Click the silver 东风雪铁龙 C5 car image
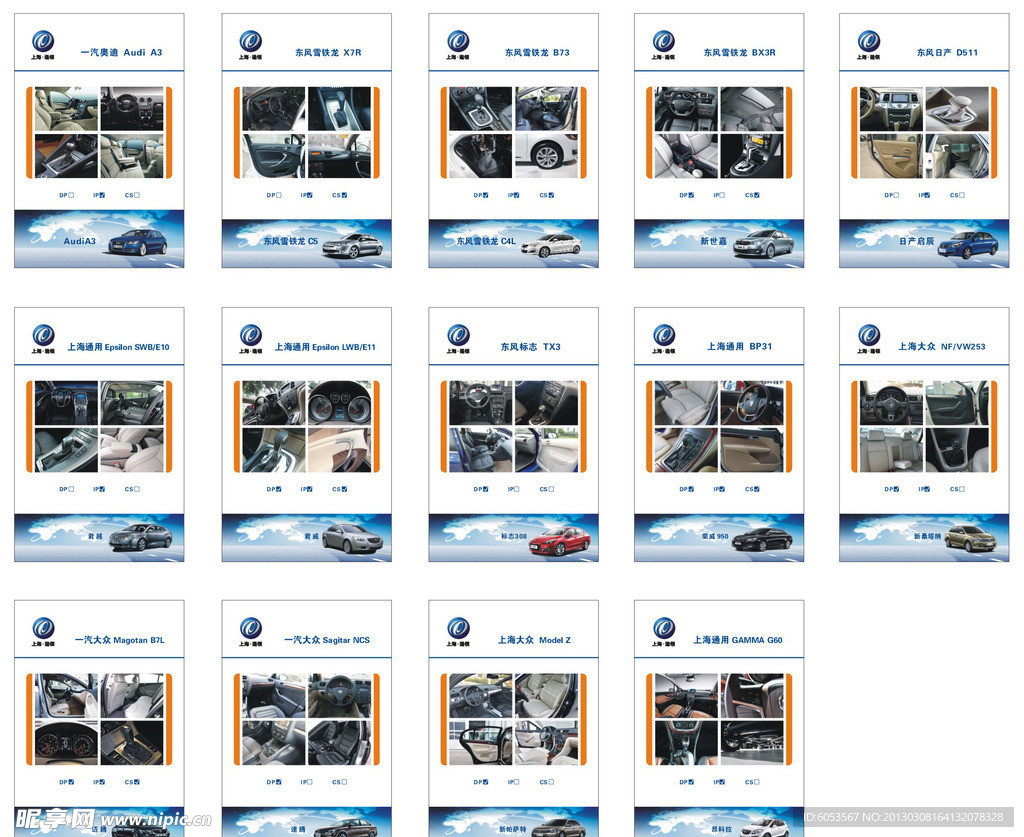This screenshot has width=1024, height=837. pos(353,246)
